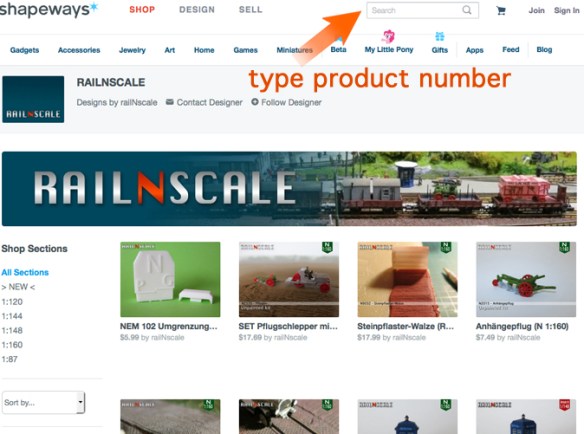Click the Gifts present icon
This screenshot has width=584, height=434.
439,36
